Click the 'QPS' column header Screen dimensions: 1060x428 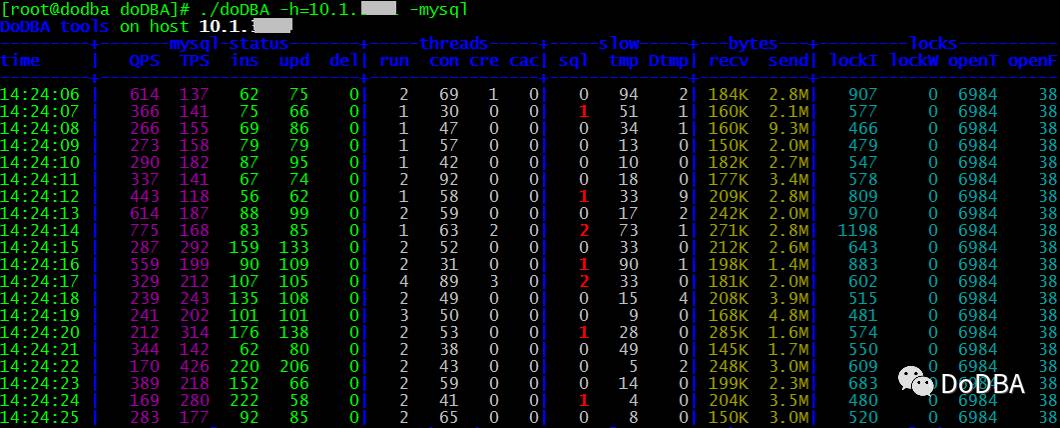(x=145, y=60)
